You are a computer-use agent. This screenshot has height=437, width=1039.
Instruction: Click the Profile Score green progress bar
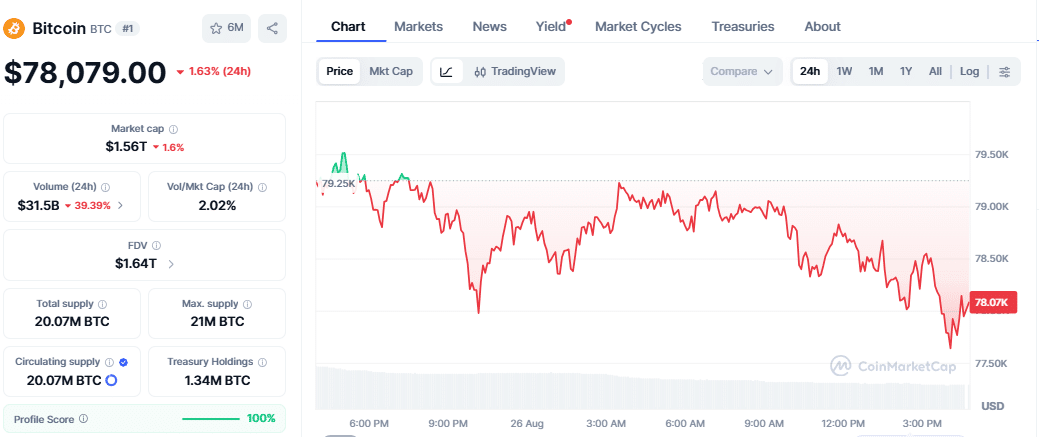point(211,419)
